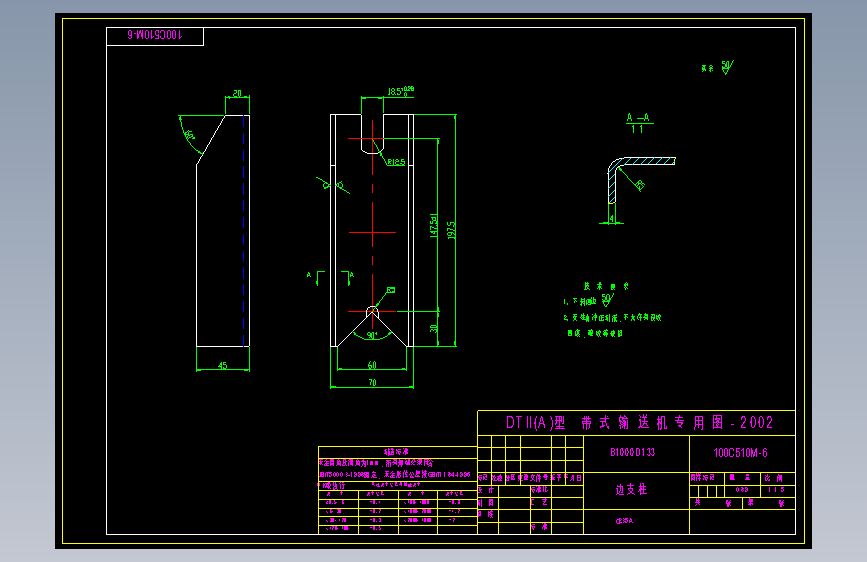
Task: Select the left A section cut marker
Action: (x=316, y=278)
